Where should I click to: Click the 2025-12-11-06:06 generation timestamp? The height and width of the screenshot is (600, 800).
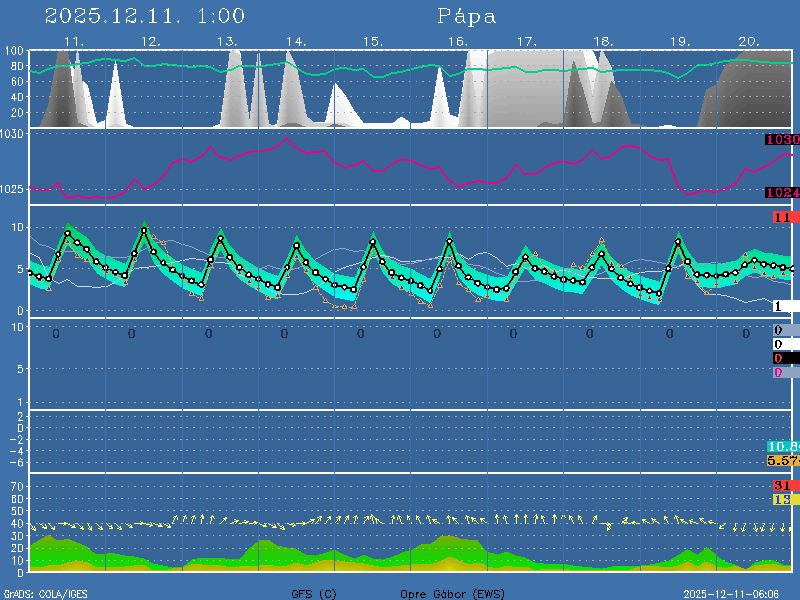738,594
